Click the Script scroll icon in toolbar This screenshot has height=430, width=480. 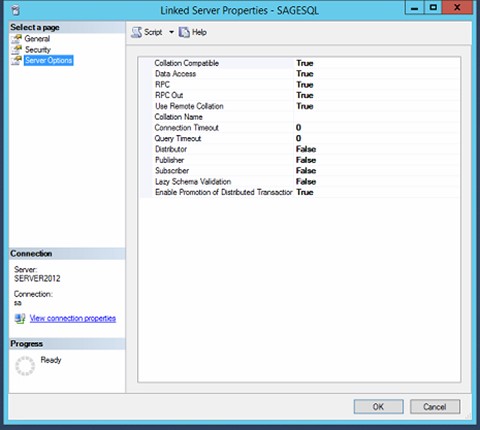pos(136,32)
